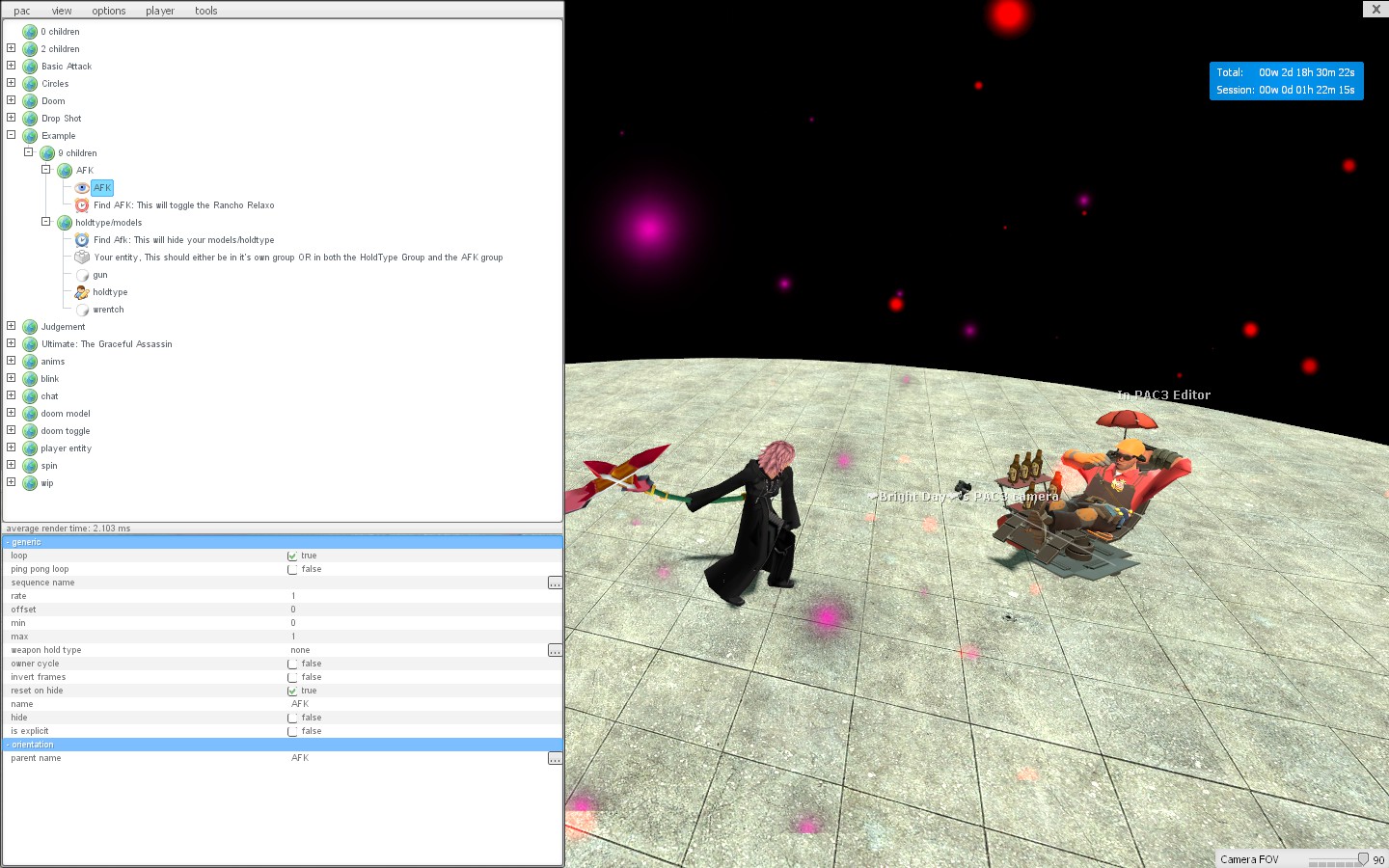
Task: Open the parent name browse button
Action: [555, 758]
